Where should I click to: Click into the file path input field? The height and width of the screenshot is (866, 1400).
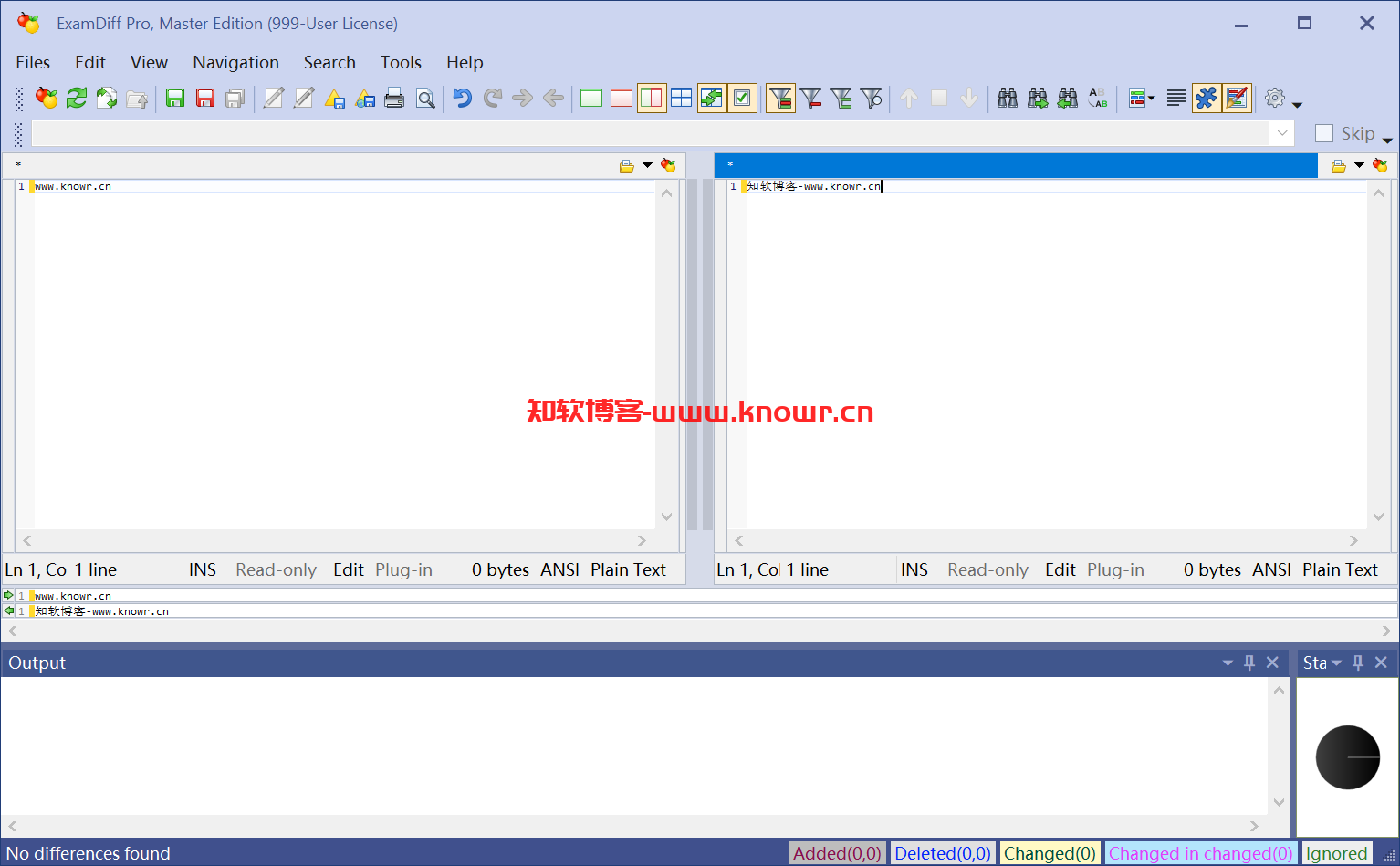[x=651, y=133]
